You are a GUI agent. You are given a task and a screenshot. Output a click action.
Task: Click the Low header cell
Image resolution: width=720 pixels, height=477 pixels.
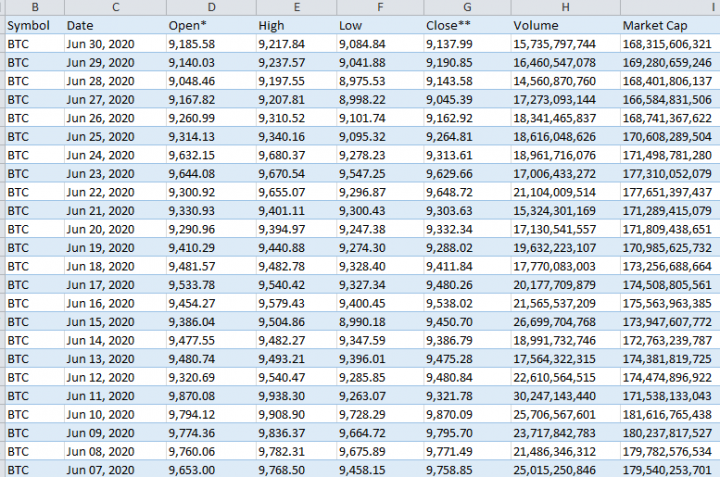pyautogui.click(x=380, y=25)
